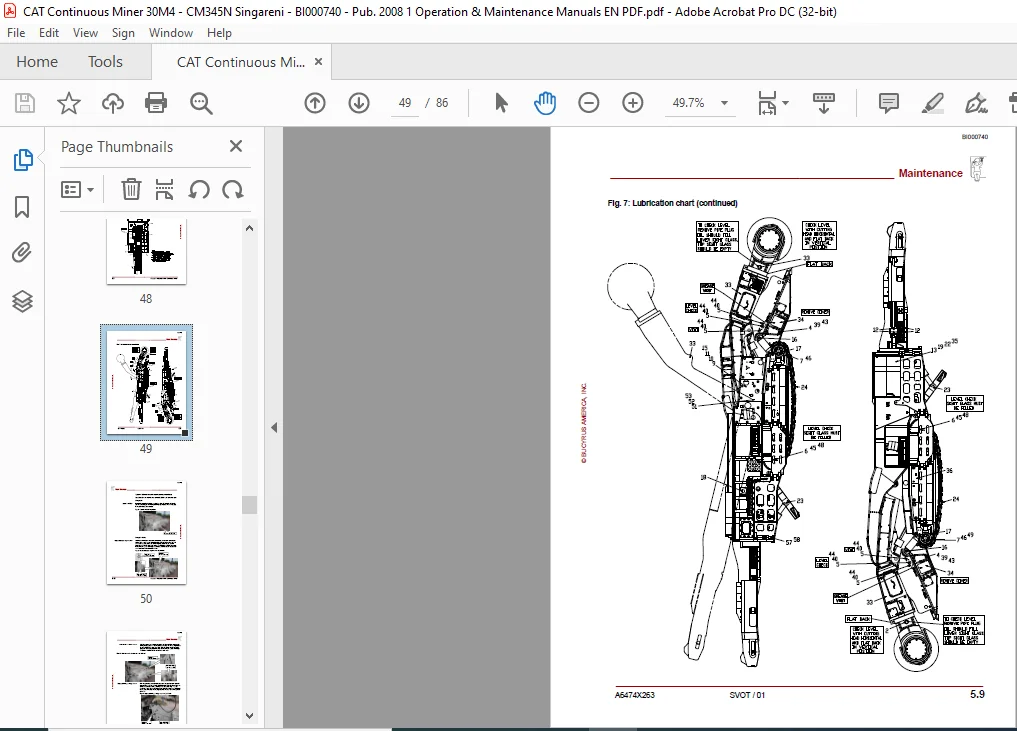Open Page Thumbnails sidebar icon
Screen dimensions: 1017x731
[23, 160]
